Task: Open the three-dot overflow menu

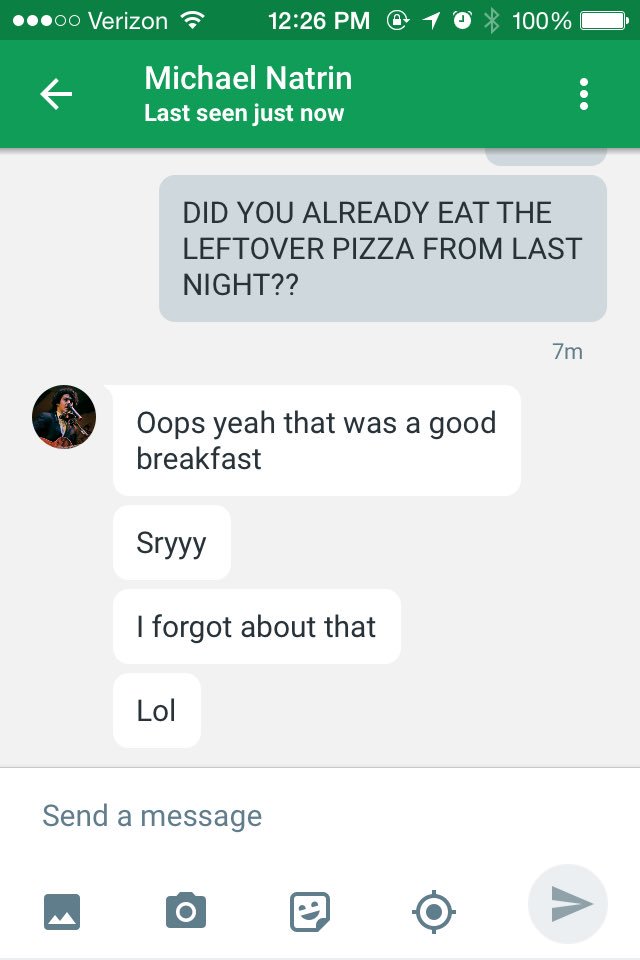Action: tap(584, 94)
